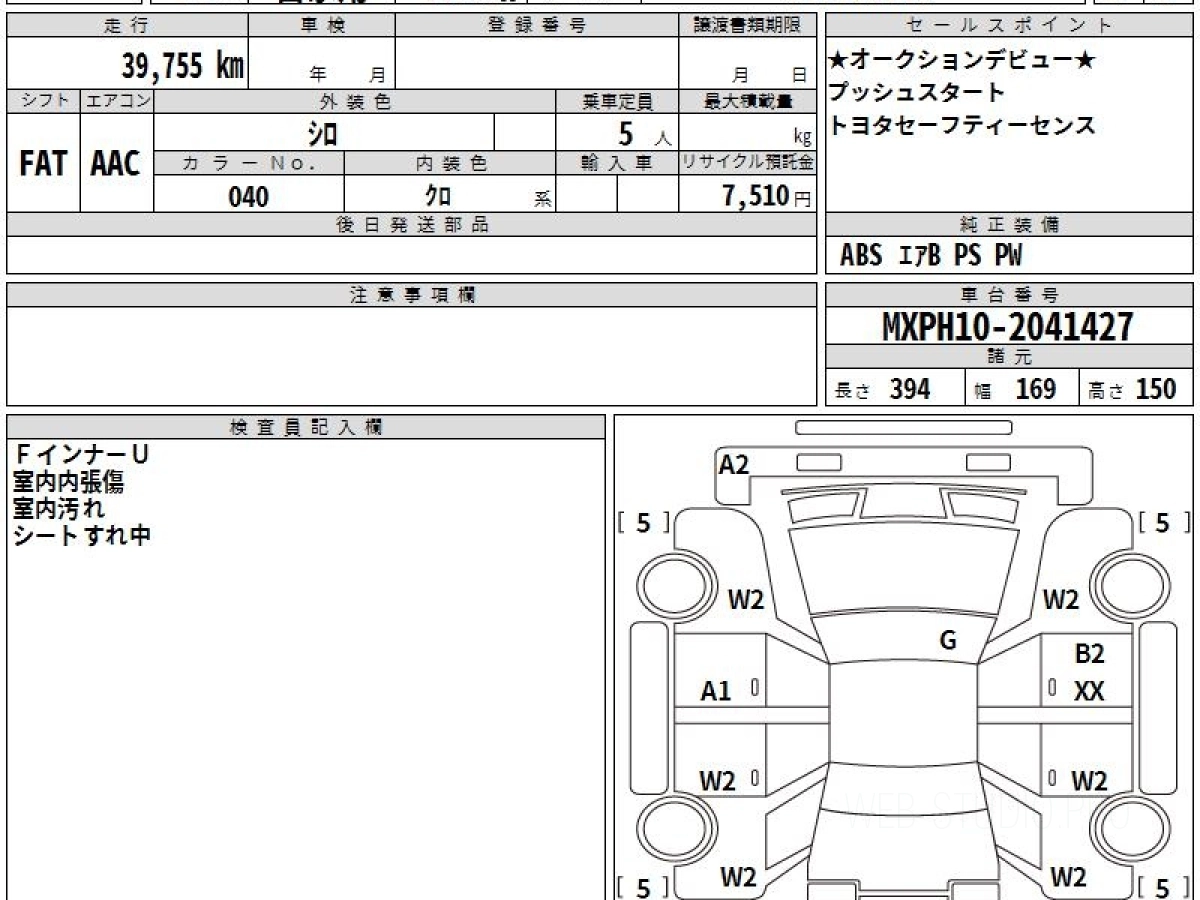
Task: Select the XX panel replacement mark
Action: point(1089,691)
